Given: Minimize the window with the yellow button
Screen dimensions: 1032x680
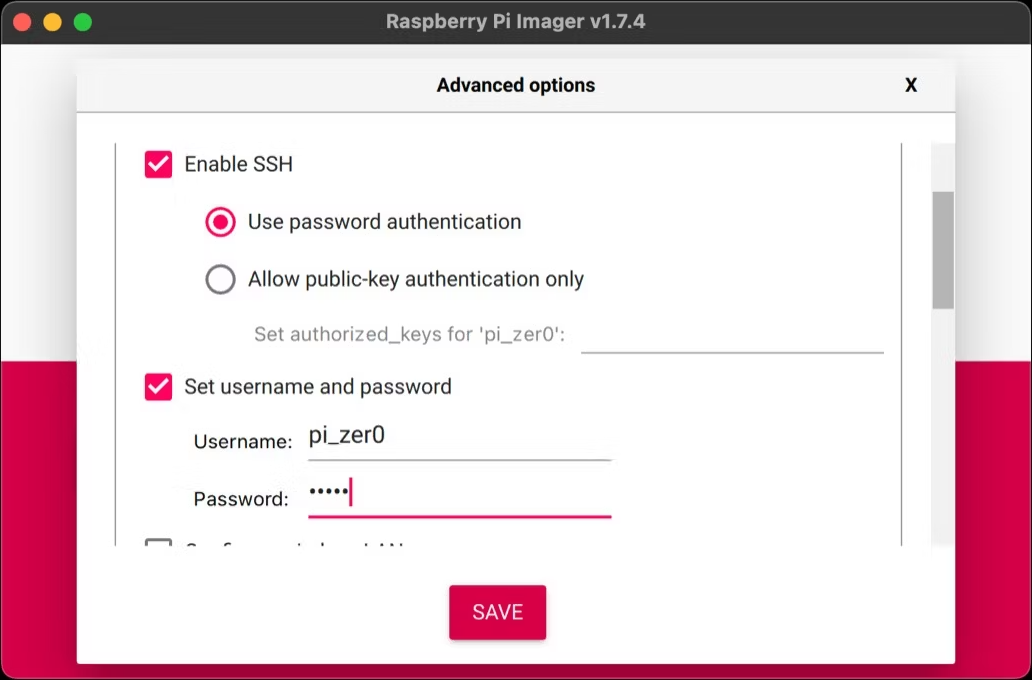Looking at the screenshot, I should coord(52,21).
